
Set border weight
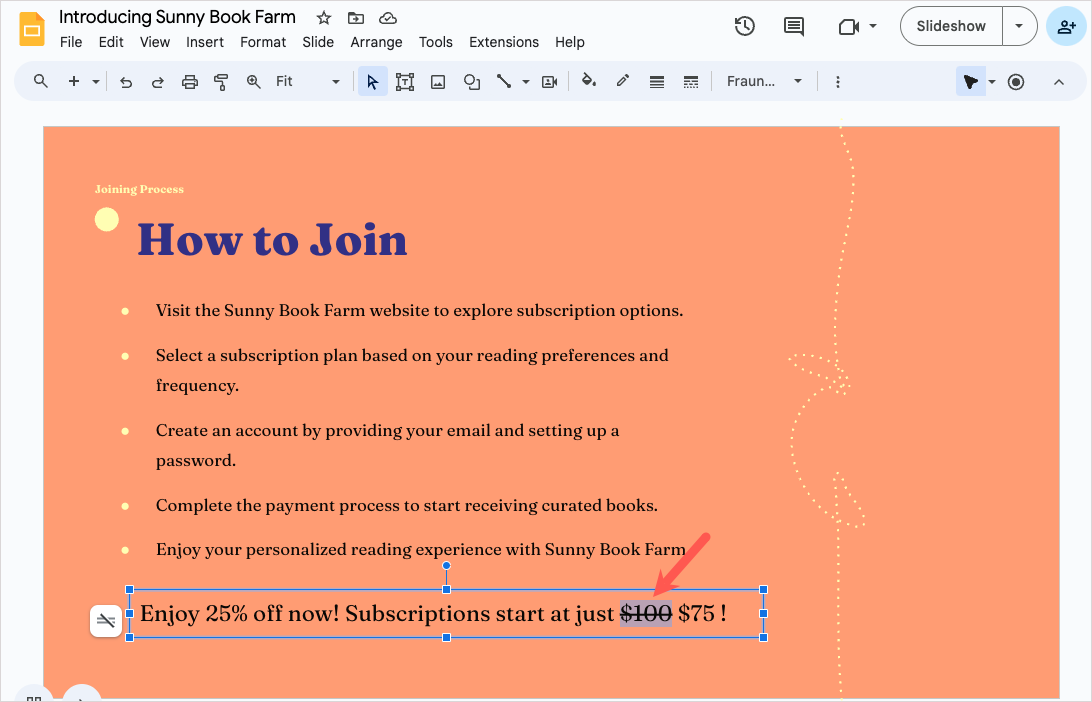click(657, 82)
